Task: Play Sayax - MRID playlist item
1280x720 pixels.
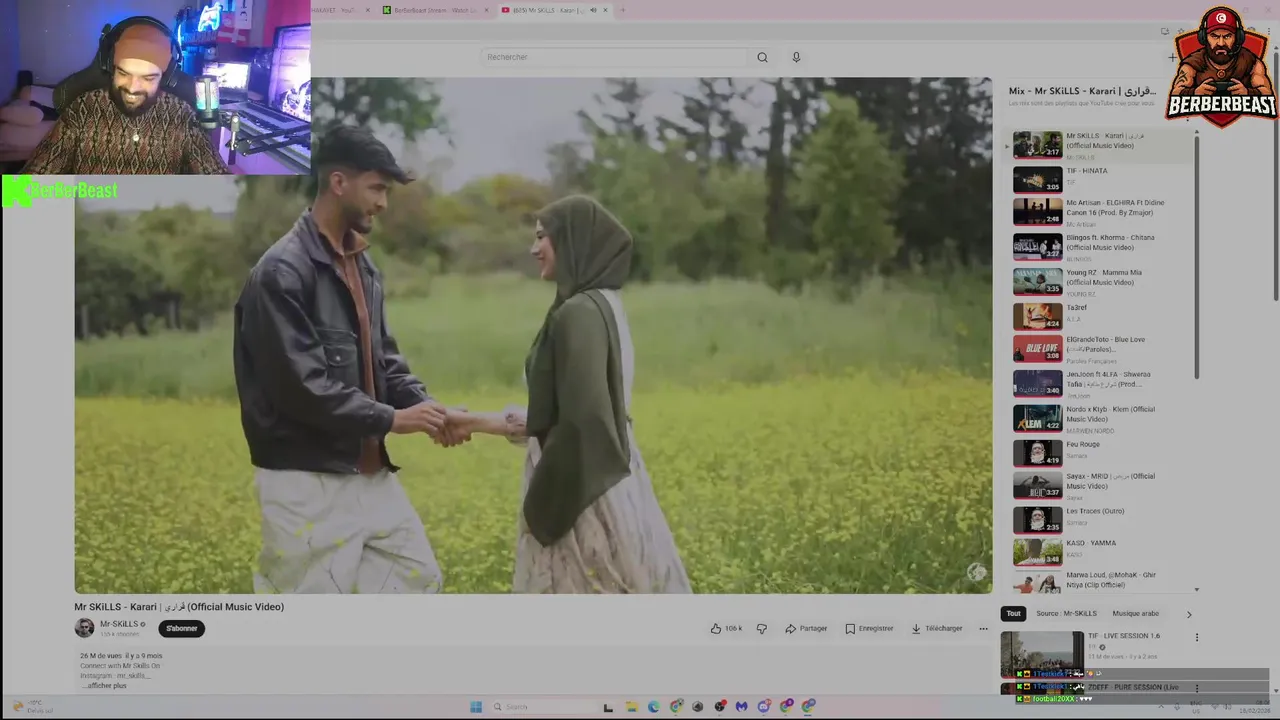Action: point(1102,486)
